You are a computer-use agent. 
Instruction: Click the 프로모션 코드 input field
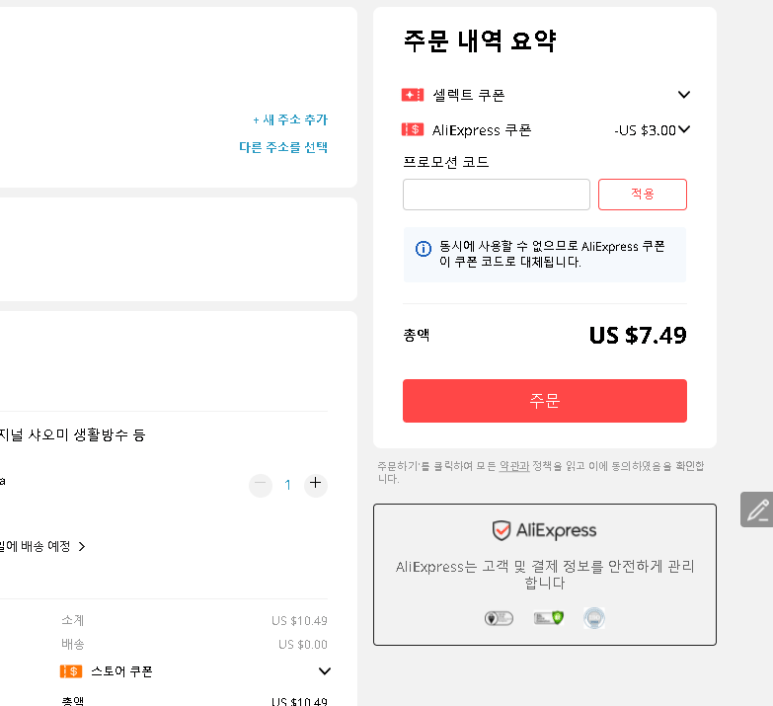[x=496, y=194]
